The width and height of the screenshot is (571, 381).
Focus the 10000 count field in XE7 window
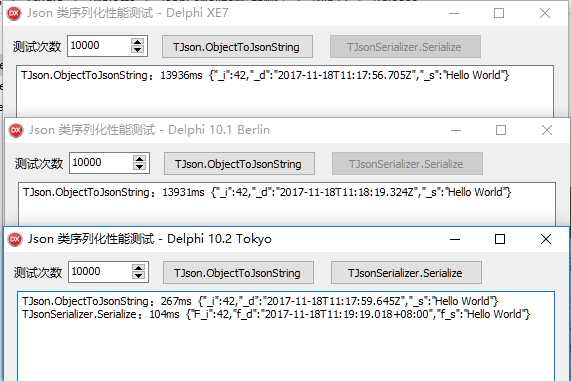(99, 46)
